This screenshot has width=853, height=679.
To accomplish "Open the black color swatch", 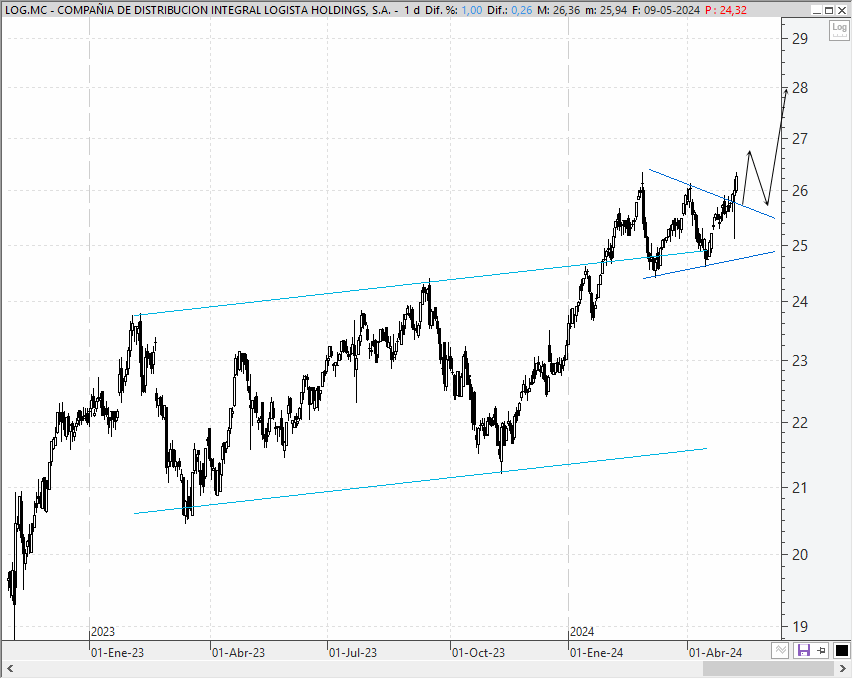I will pyautogui.click(x=842, y=650).
